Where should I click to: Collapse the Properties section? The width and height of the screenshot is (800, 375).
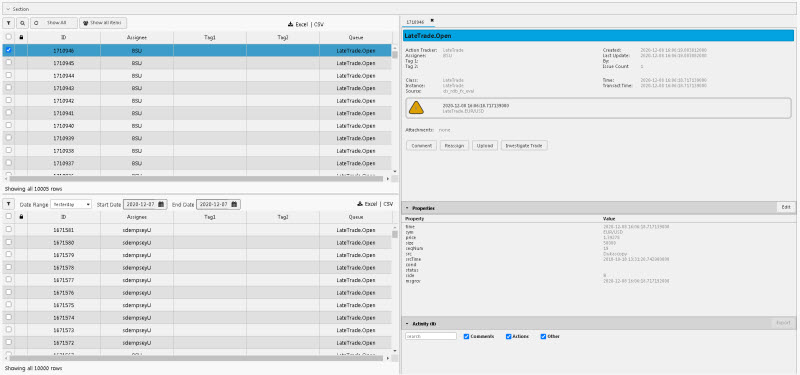[407, 208]
